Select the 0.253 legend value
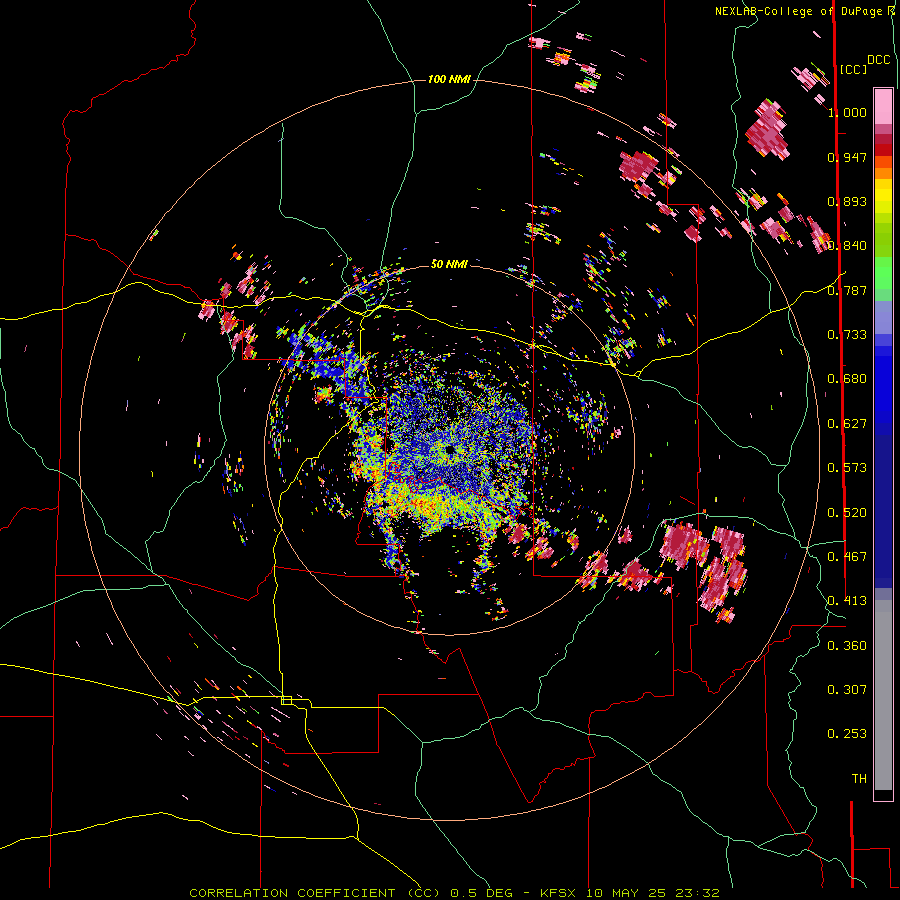The image size is (900, 900). [x=847, y=734]
